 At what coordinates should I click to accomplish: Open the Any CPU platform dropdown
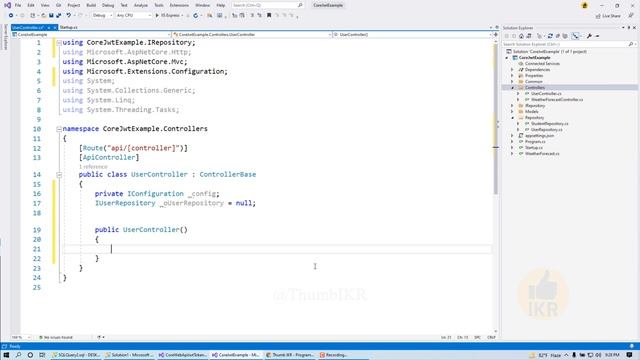tap(133, 16)
